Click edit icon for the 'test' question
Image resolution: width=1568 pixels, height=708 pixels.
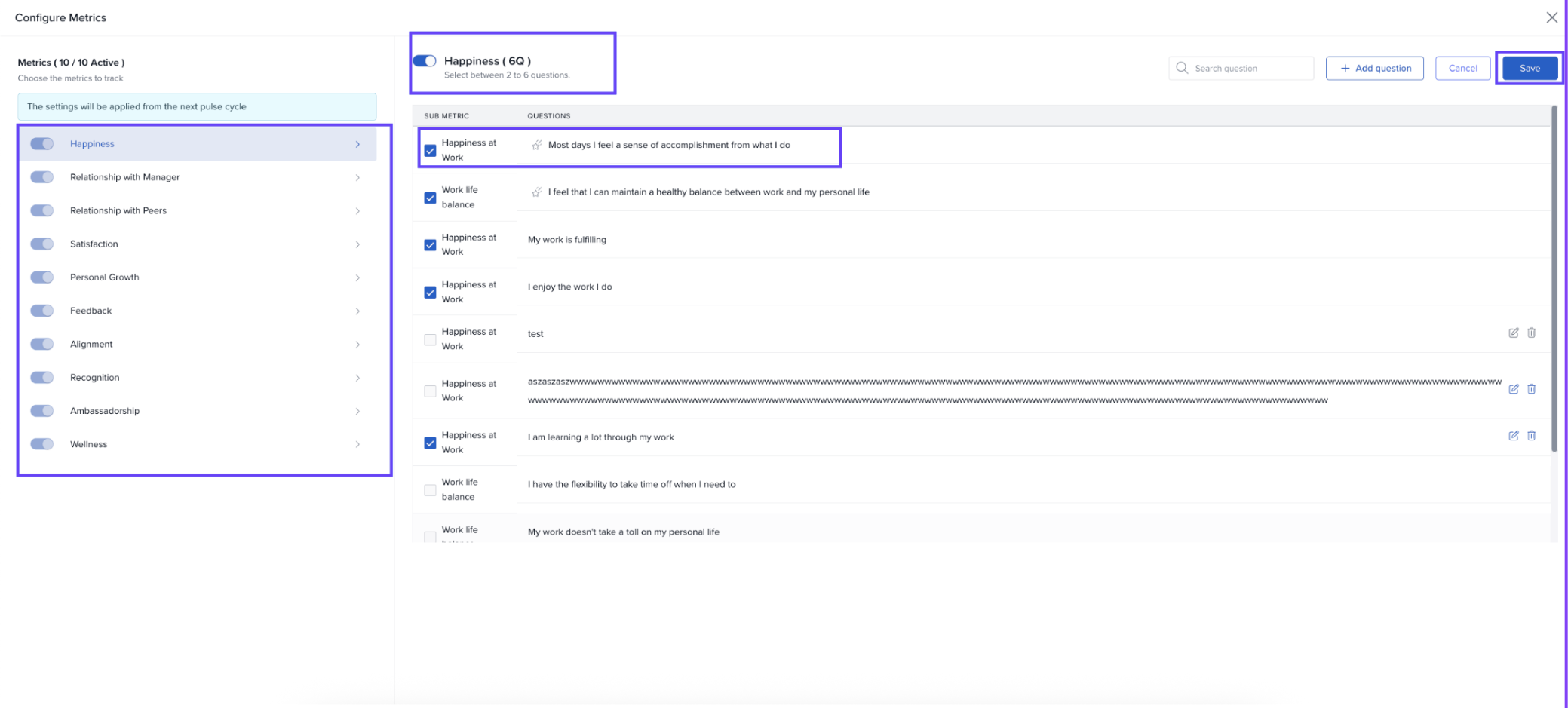pos(1513,333)
